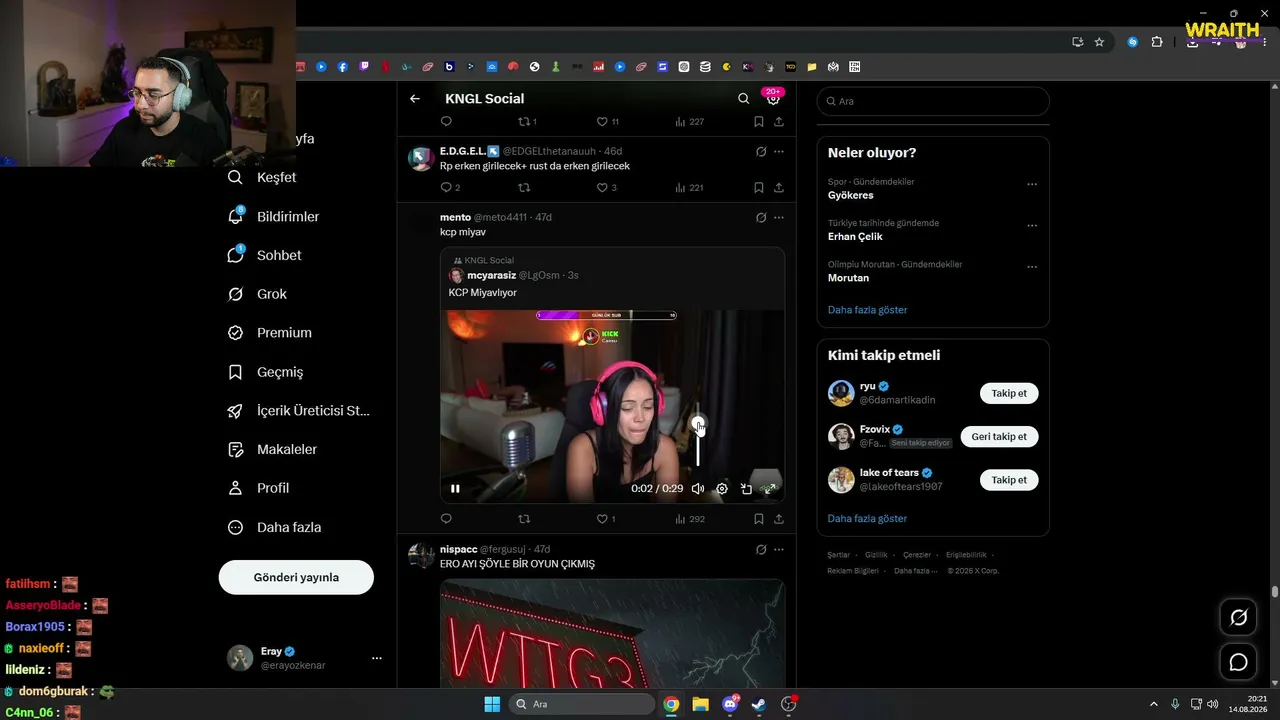The height and width of the screenshot is (720, 1280).
Task: Share mento's kcp miyav post
Action: tap(779, 519)
